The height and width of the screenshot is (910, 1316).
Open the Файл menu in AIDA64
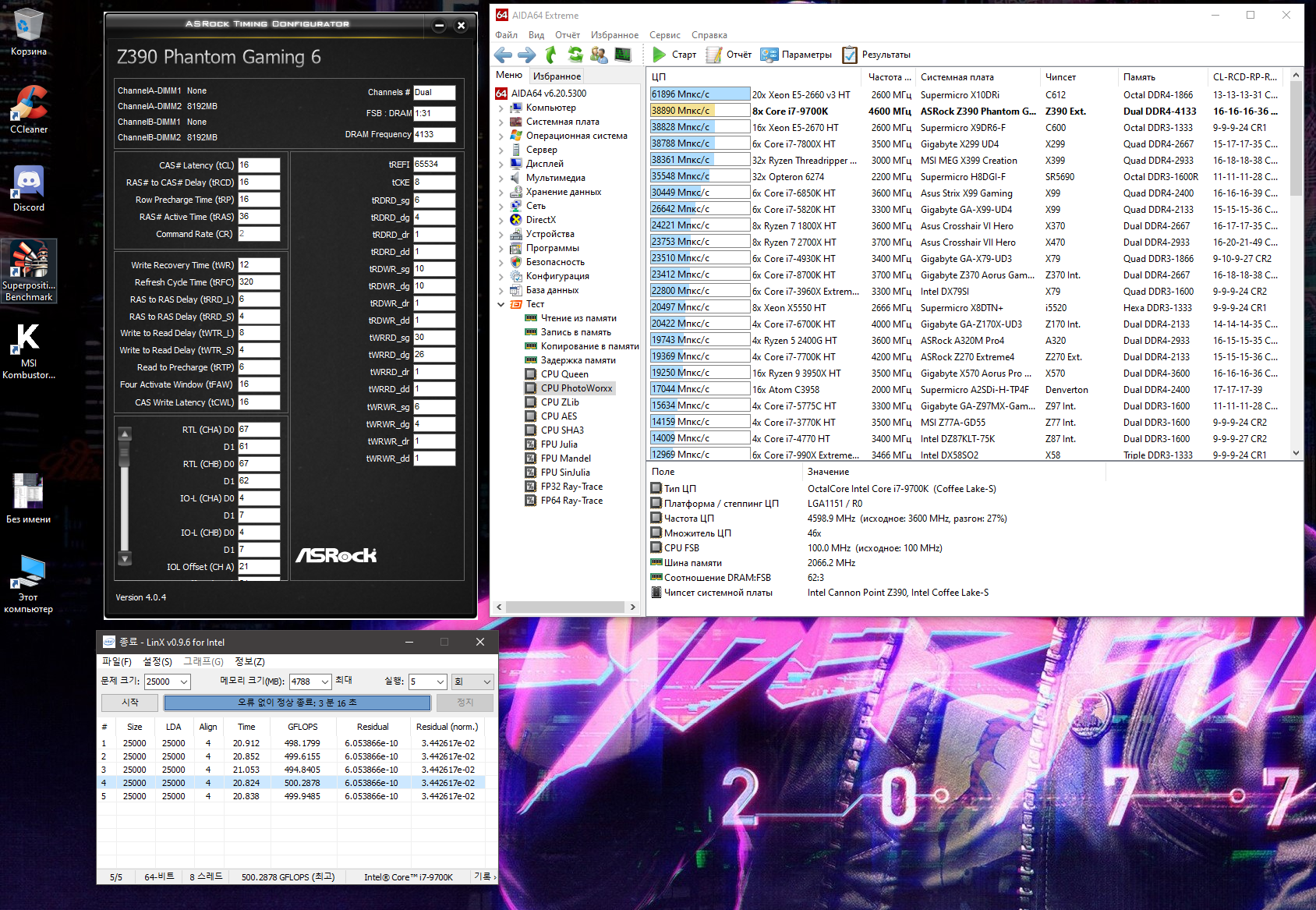(507, 35)
